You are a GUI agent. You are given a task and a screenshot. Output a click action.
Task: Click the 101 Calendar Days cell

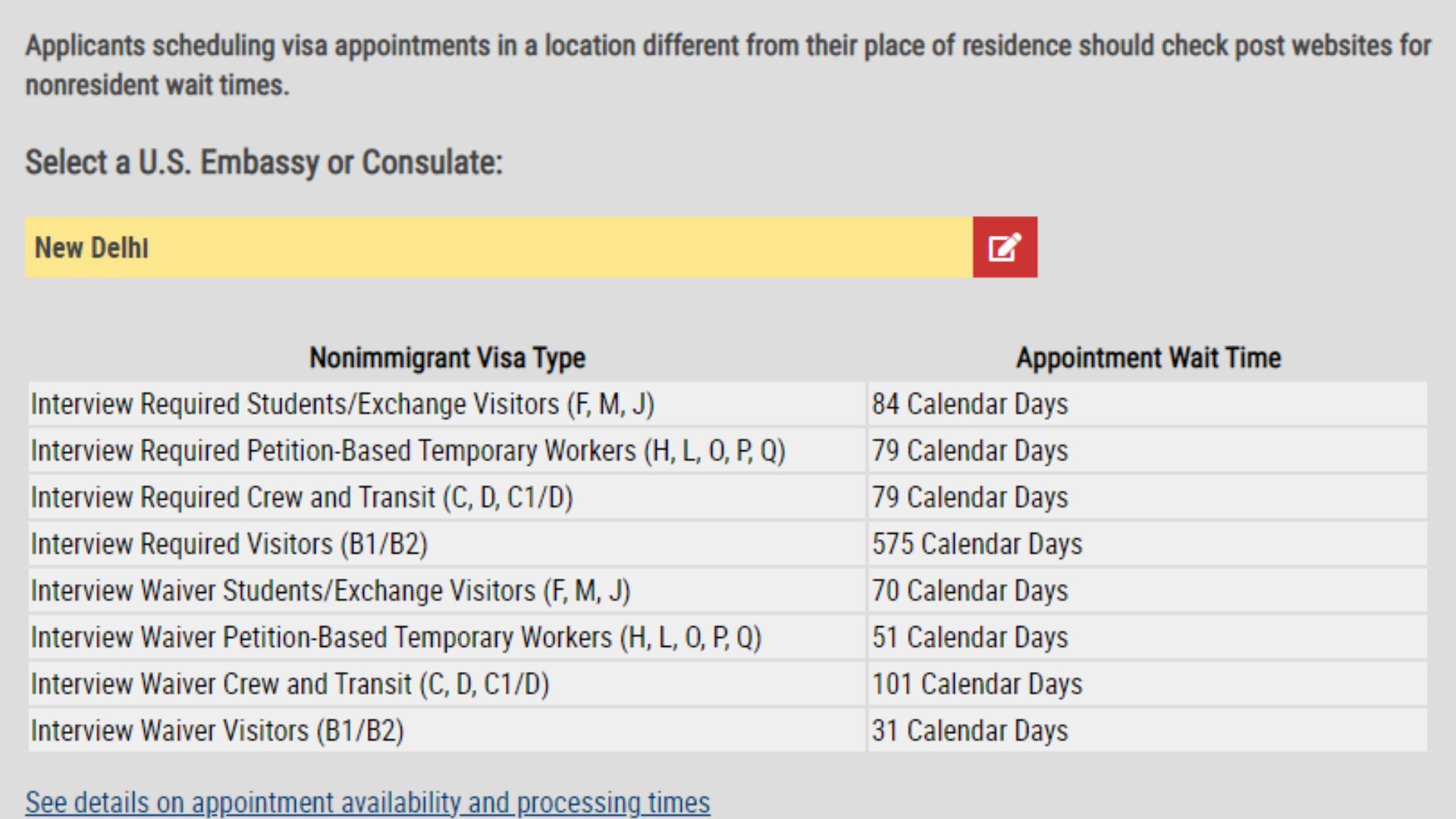pyautogui.click(x=1147, y=684)
